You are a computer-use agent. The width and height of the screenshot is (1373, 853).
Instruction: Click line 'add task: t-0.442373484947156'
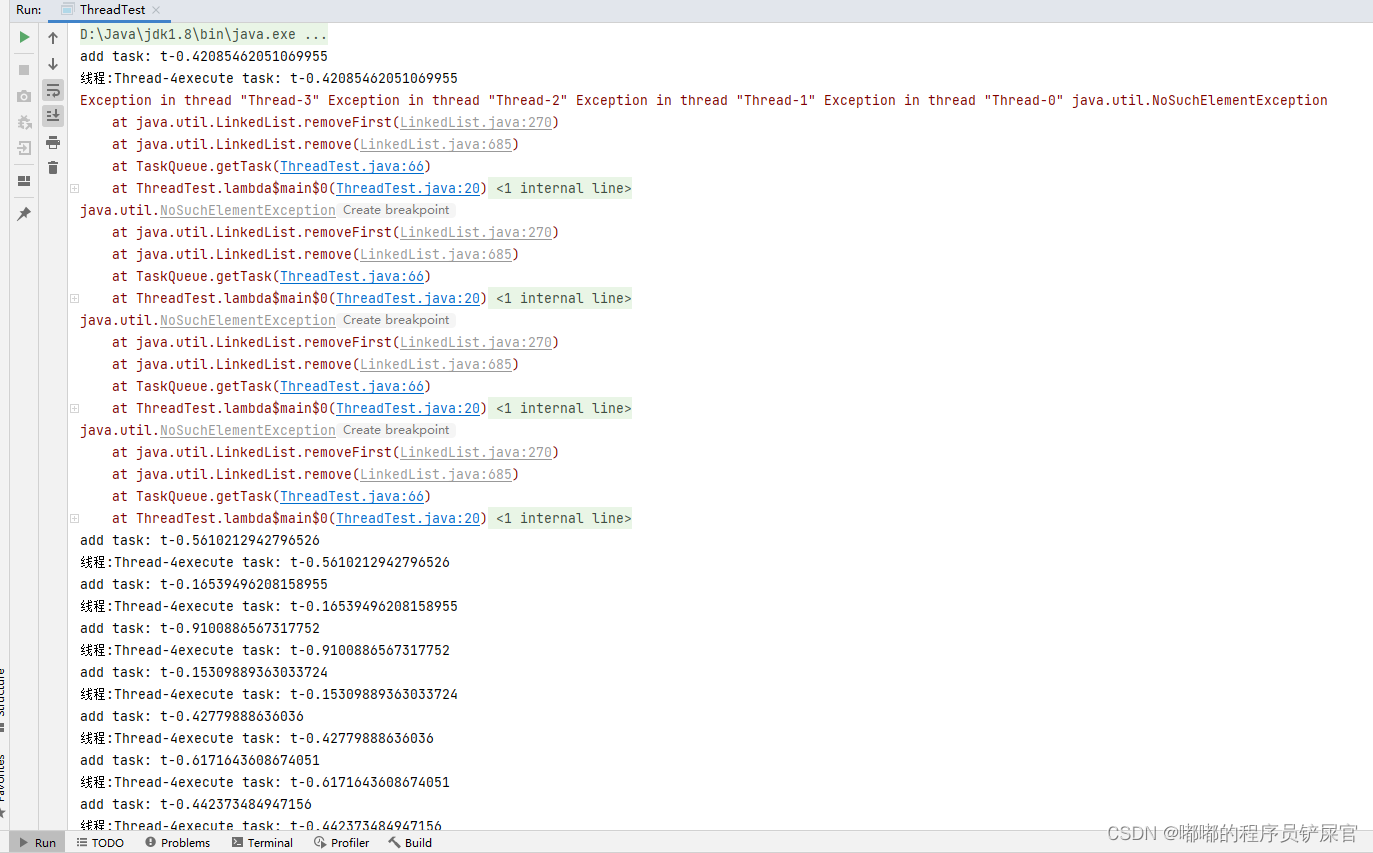tap(196, 804)
